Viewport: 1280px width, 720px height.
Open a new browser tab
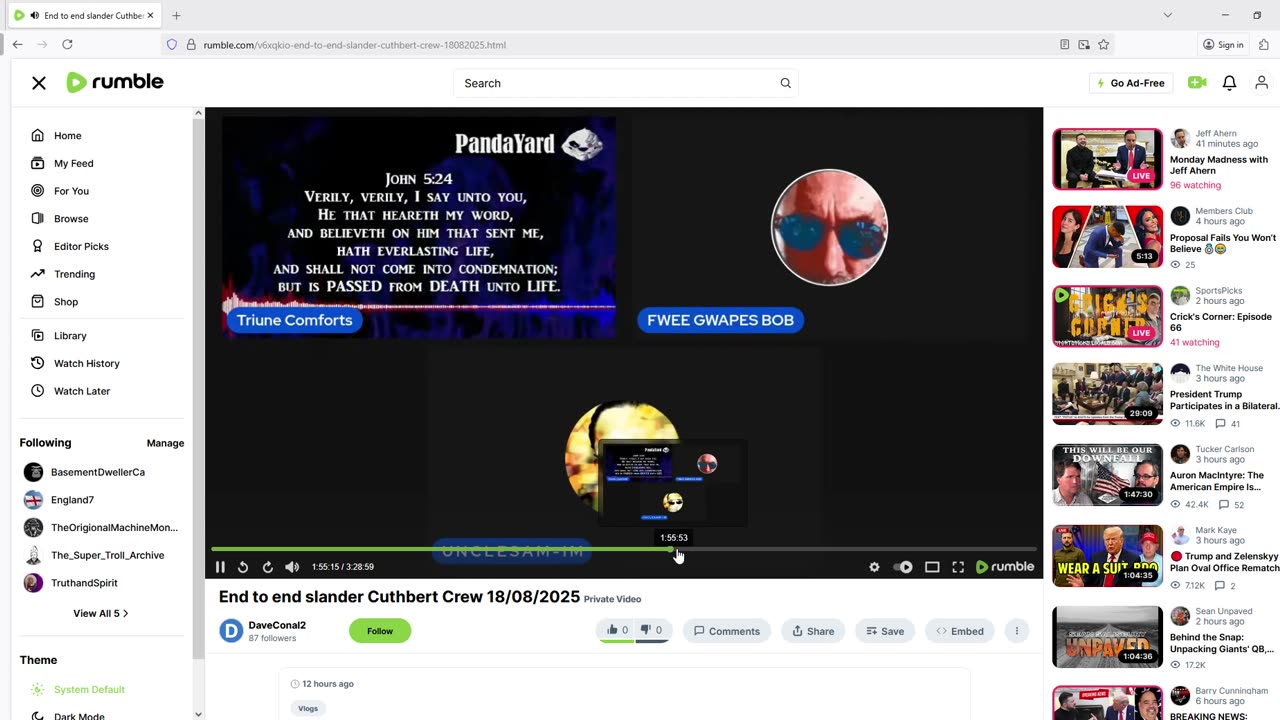tap(176, 15)
